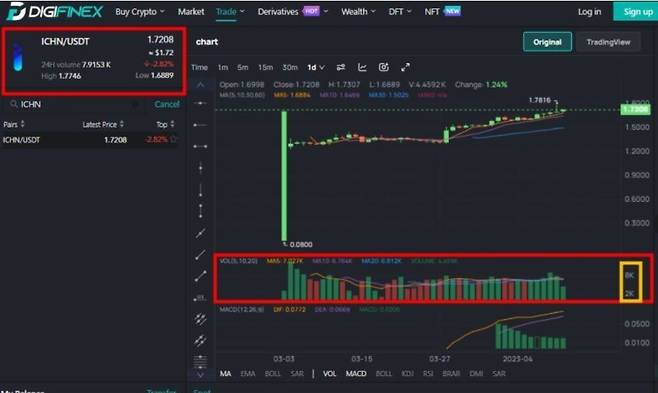Select the 30m time interval
The image size is (658, 393).
click(290, 67)
